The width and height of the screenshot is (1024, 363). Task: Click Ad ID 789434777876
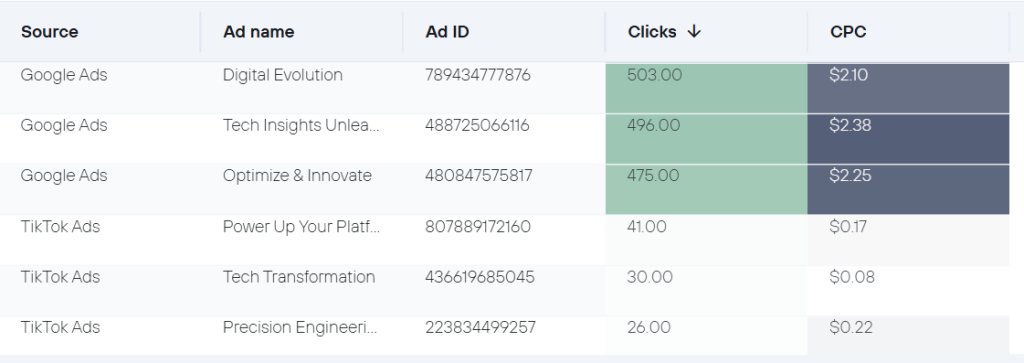click(478, 75)
